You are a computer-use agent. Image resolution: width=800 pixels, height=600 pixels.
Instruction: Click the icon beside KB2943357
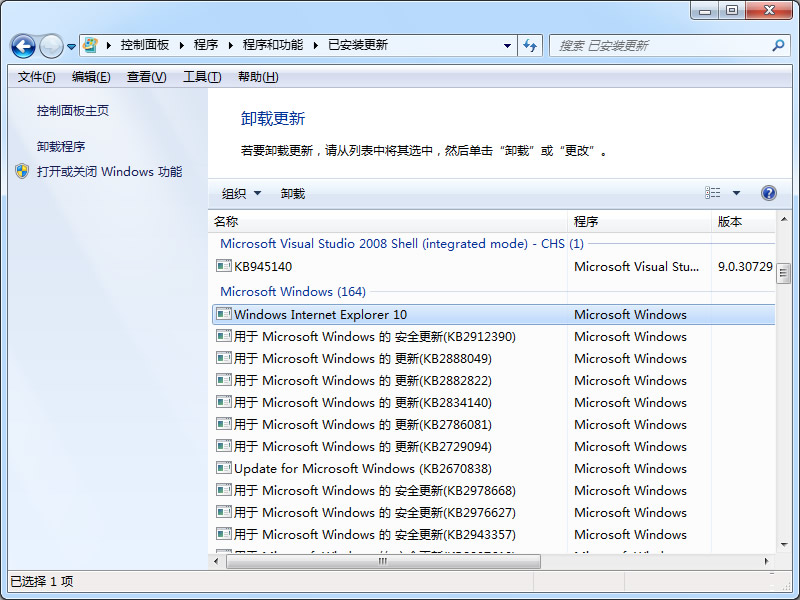223,533
